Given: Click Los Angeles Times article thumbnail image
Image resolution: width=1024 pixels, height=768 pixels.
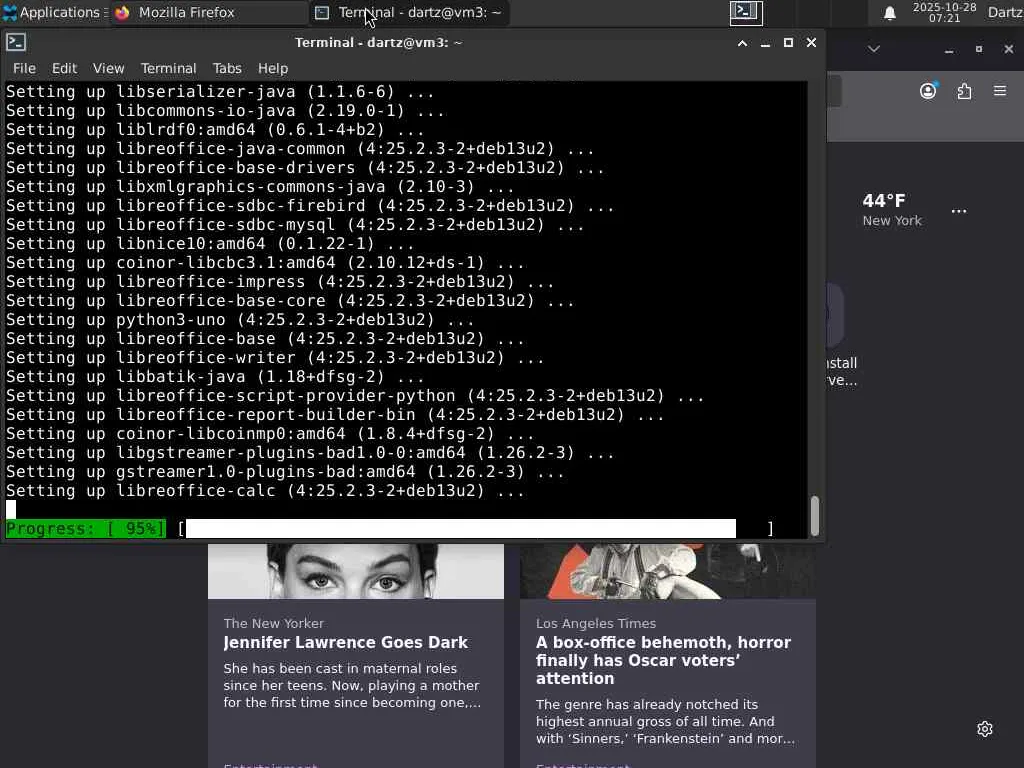Looking at the screenshot, I should click(x=667, y=571).
